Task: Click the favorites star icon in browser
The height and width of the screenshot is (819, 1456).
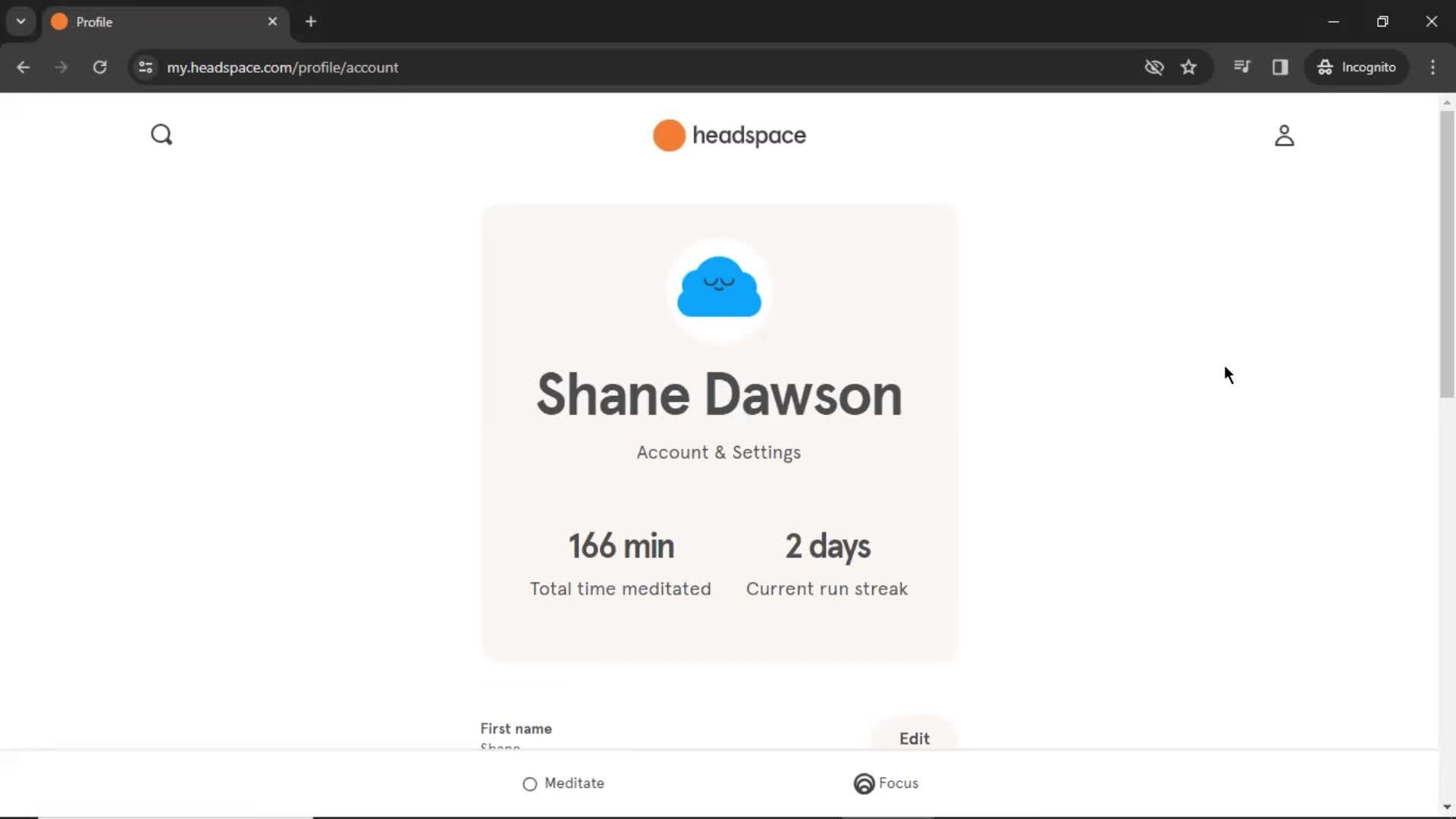Action: click(x=1189, y=67)
